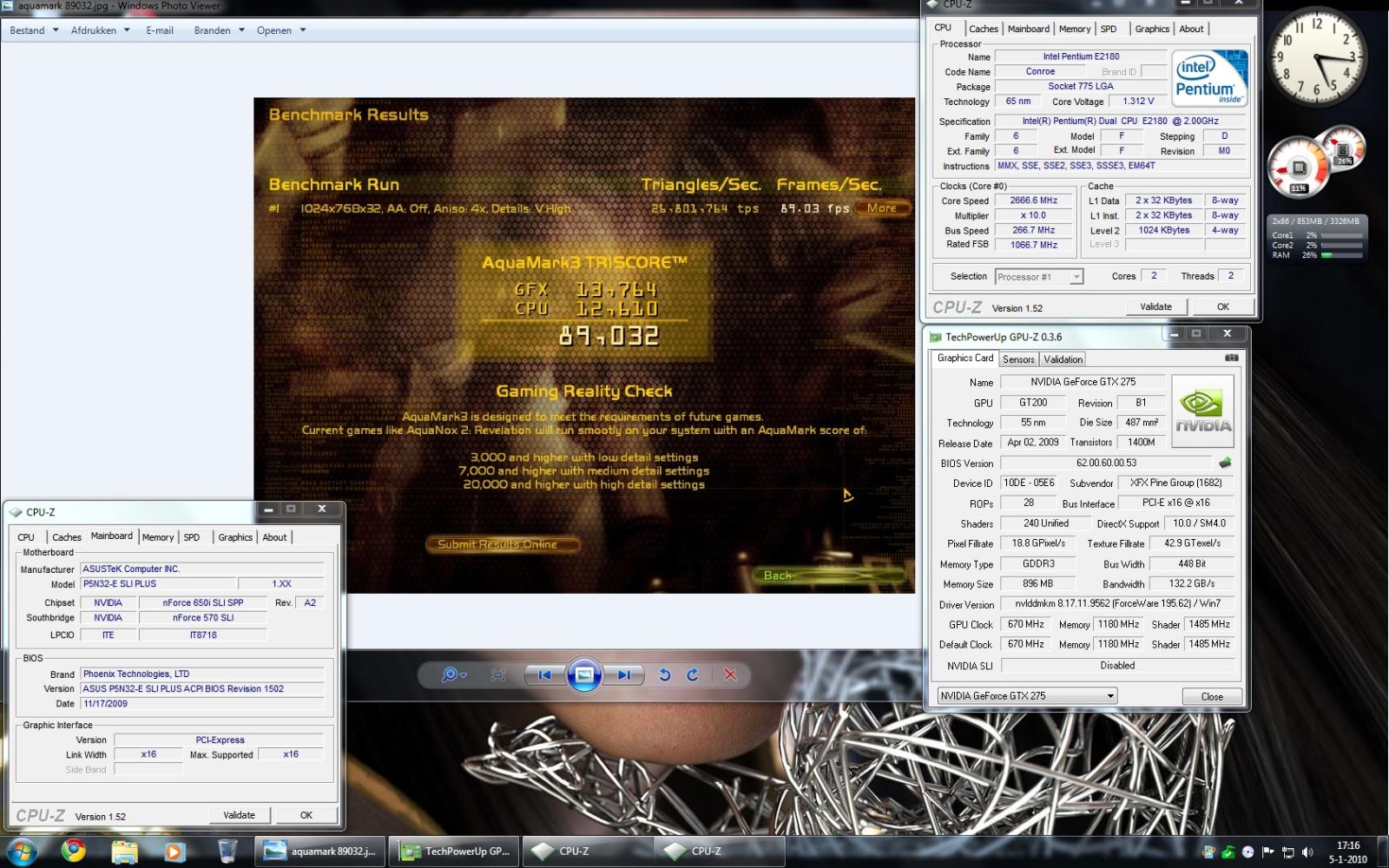Screen dimensions: 1389x868
Task: Go to previous photo in Photo Viewer
Action: tap(544, 674)
